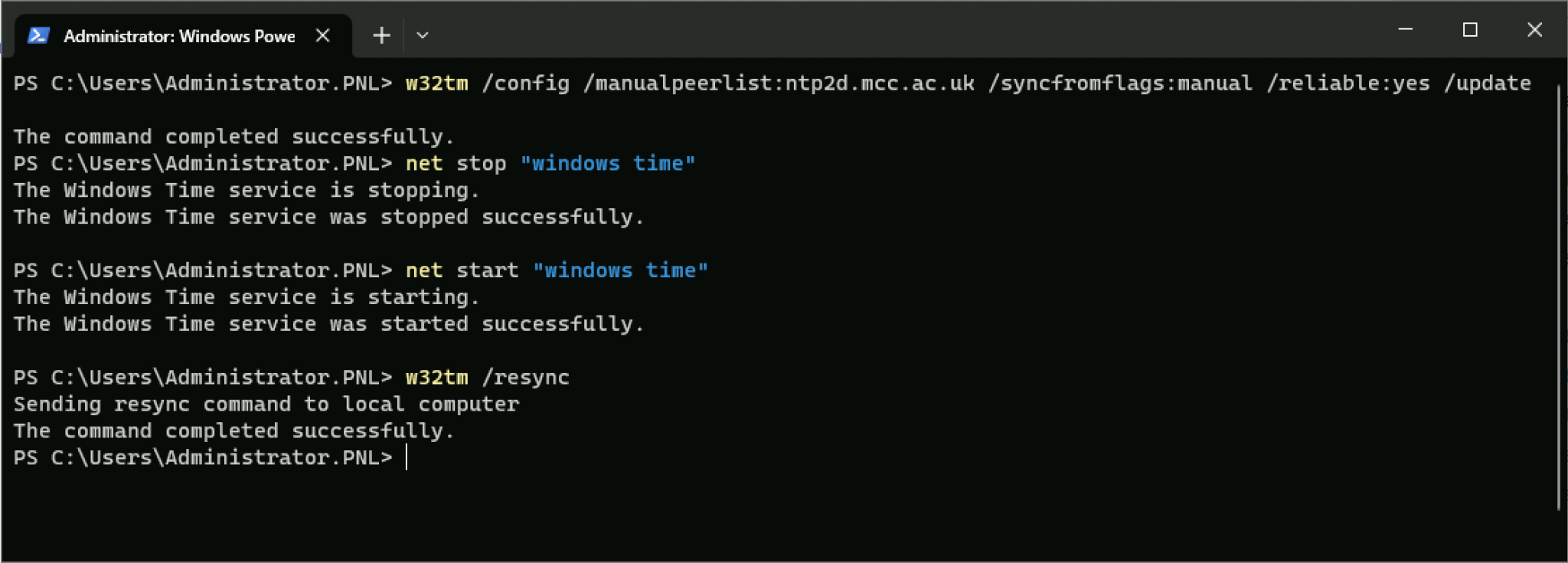The image size is (1568, 563).
Task: Close the Administrator PowerShell tab via its X icon
Action: pos(322,35)
